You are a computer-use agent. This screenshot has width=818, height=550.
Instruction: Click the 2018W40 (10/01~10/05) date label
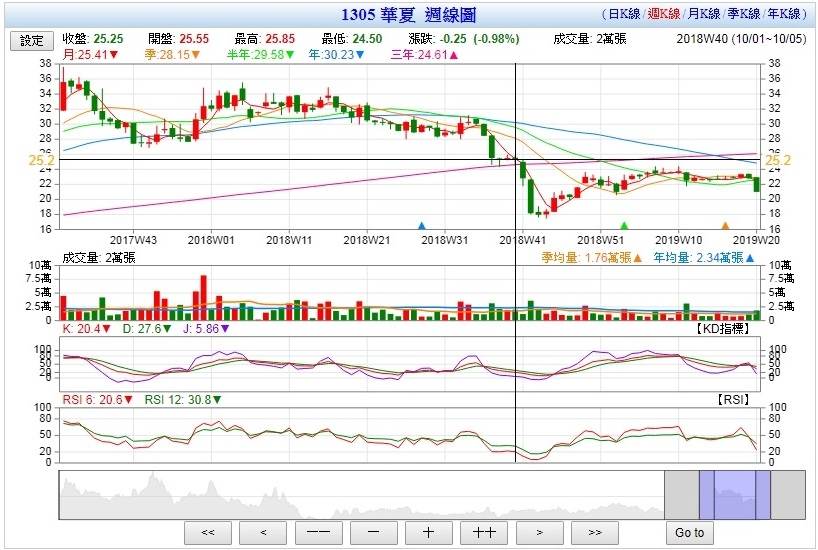pyautogui.click(x=741, y=39)
